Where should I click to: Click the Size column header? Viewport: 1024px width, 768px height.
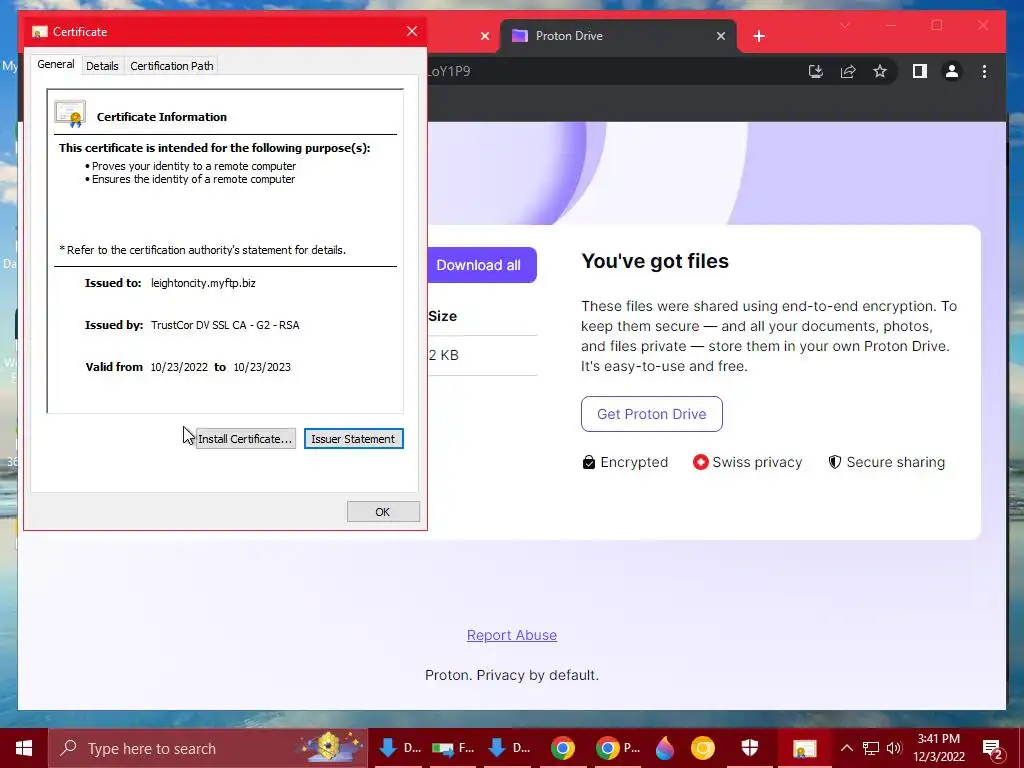[443, 316]
